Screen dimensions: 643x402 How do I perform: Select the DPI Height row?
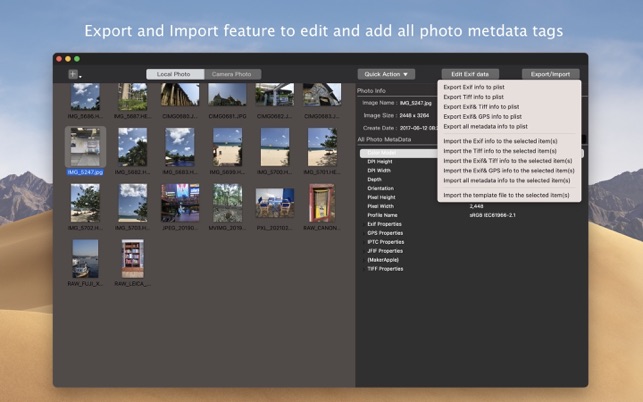pos(380,162)
